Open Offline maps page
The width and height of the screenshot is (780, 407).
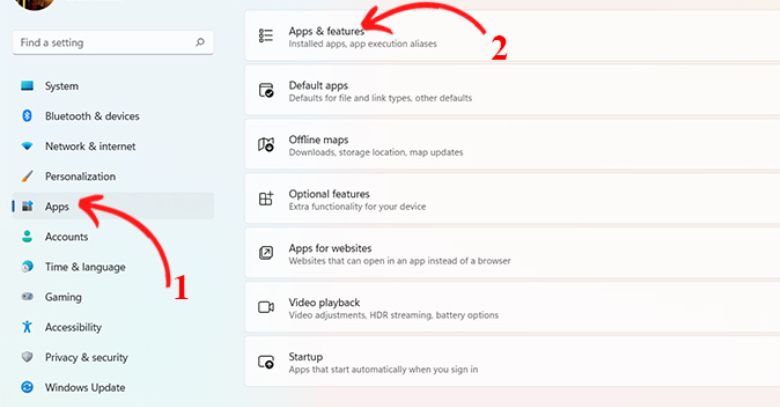[x=512, y=144]
